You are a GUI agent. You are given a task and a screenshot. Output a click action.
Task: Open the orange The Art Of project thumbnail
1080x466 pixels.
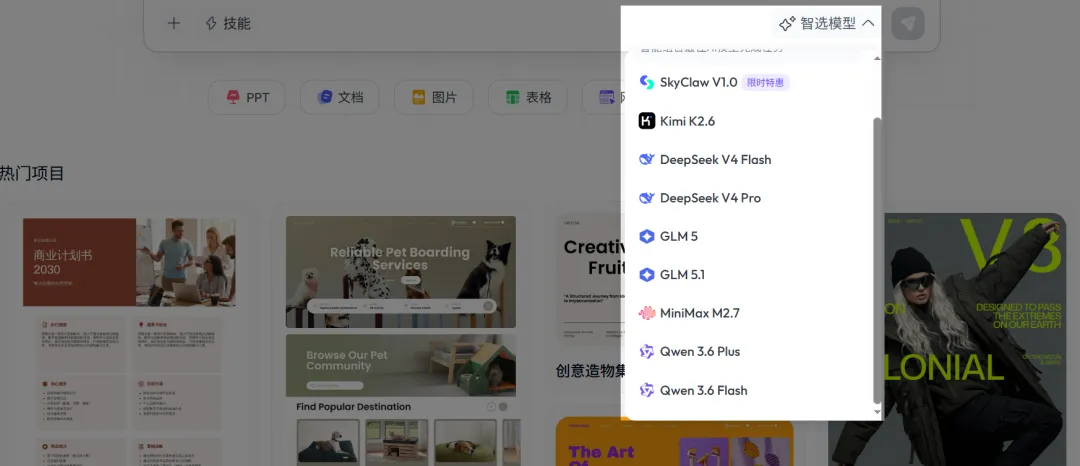[x=674, y=441]
